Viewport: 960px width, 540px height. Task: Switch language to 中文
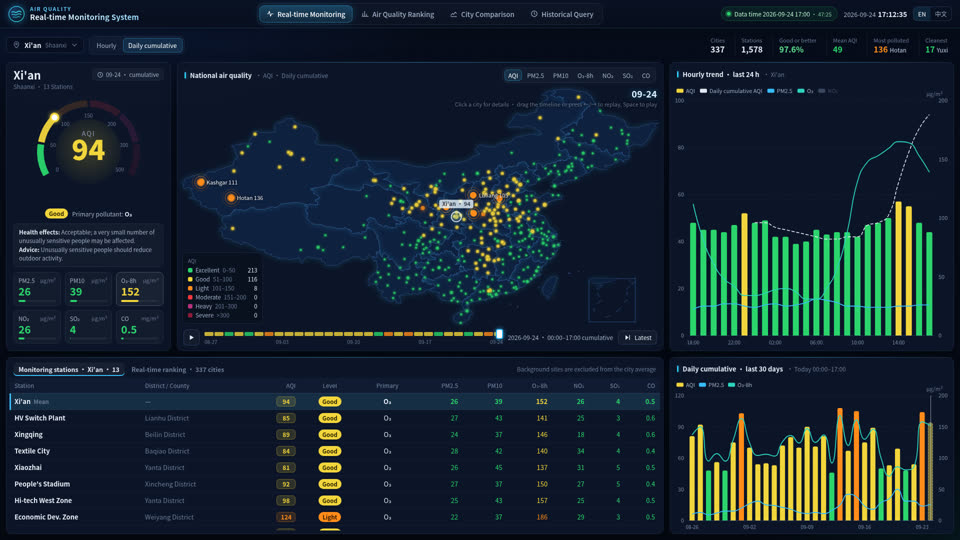click(x=940, y=14)
